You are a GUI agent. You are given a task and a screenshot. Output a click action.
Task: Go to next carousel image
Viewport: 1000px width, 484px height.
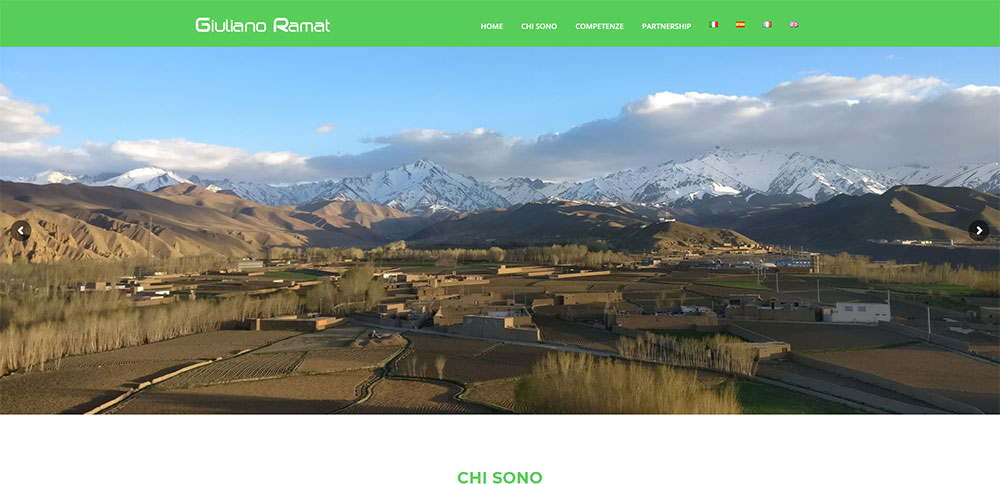pos(978,230)
